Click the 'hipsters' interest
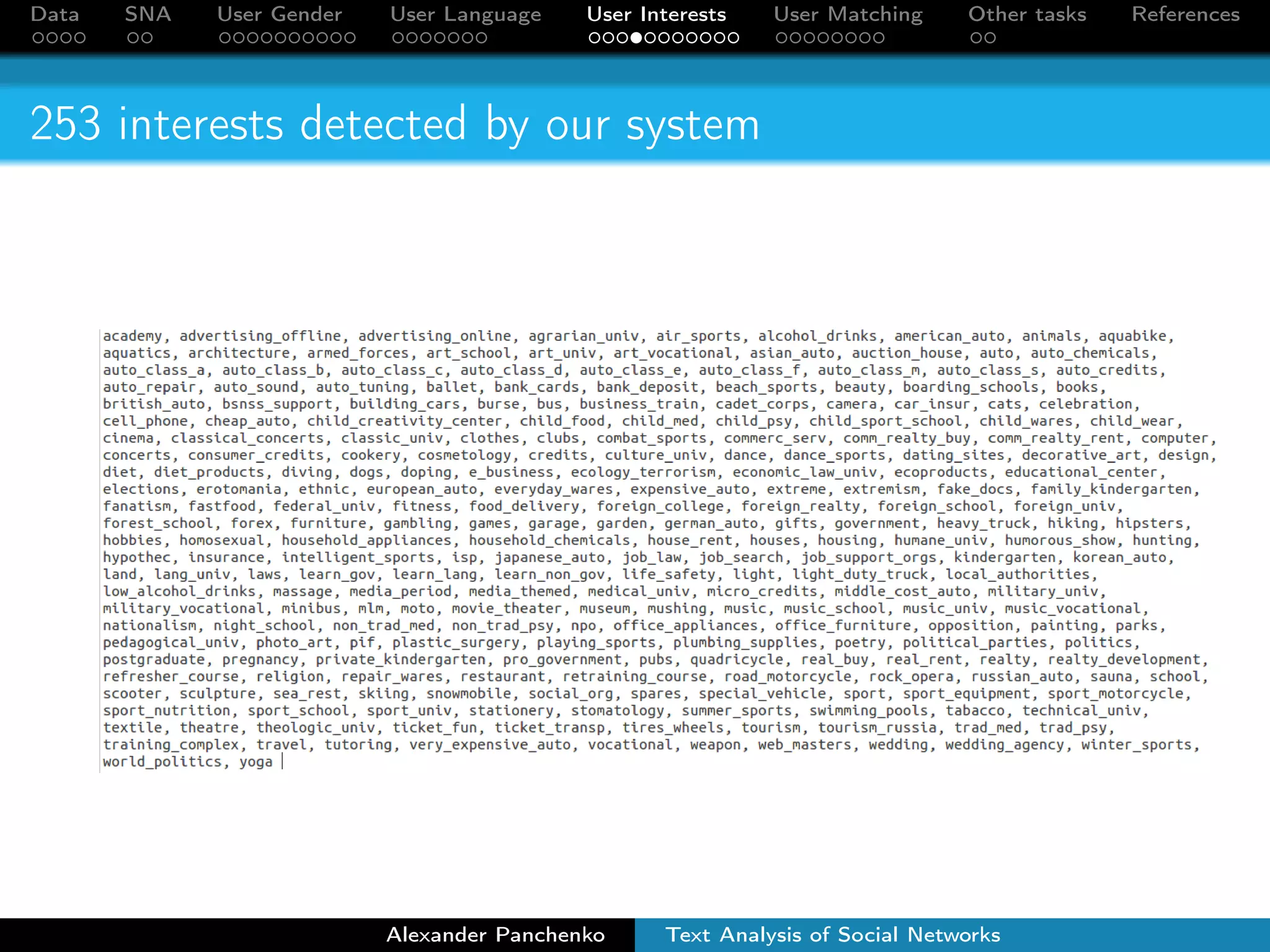 click(1149, 524)
